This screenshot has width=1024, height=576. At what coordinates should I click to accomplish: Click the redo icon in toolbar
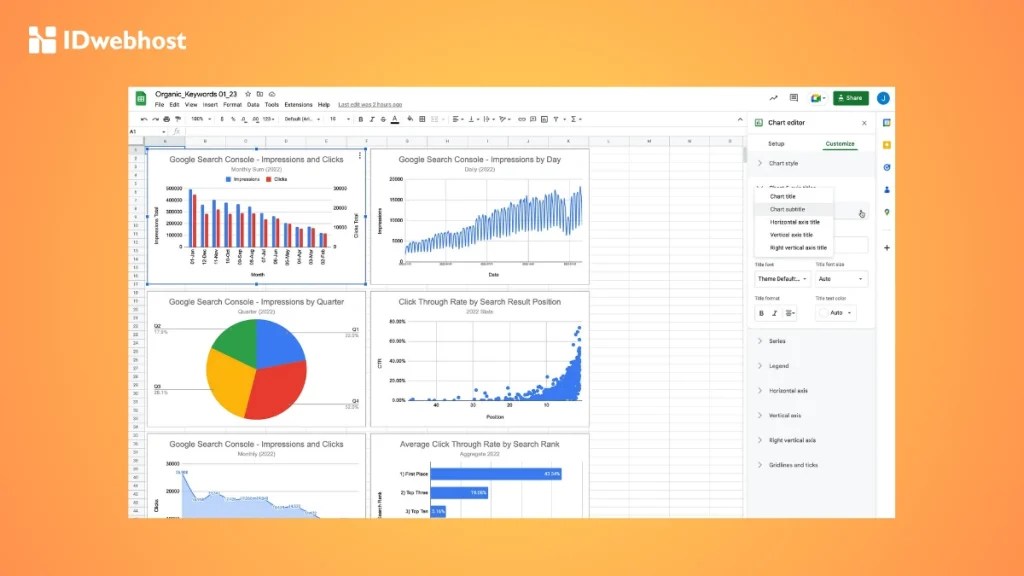pos(155,120)
